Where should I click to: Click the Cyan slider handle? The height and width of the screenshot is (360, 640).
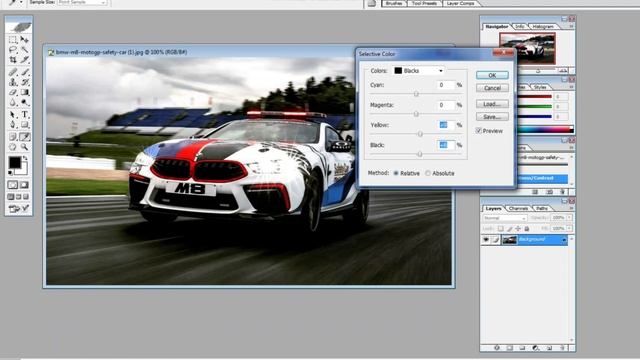click(x=416, y=94)
